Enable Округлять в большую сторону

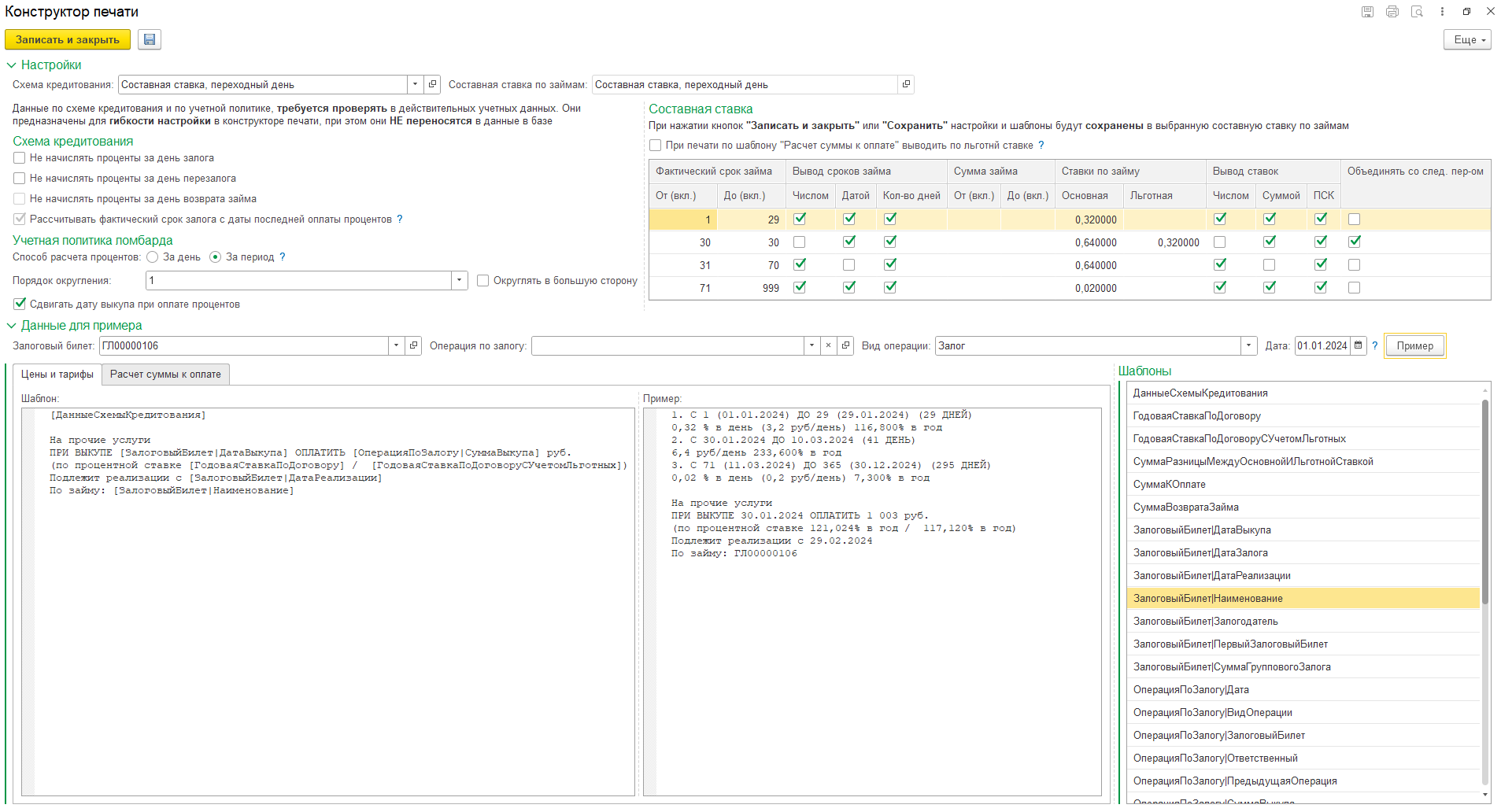coord(483,281)
